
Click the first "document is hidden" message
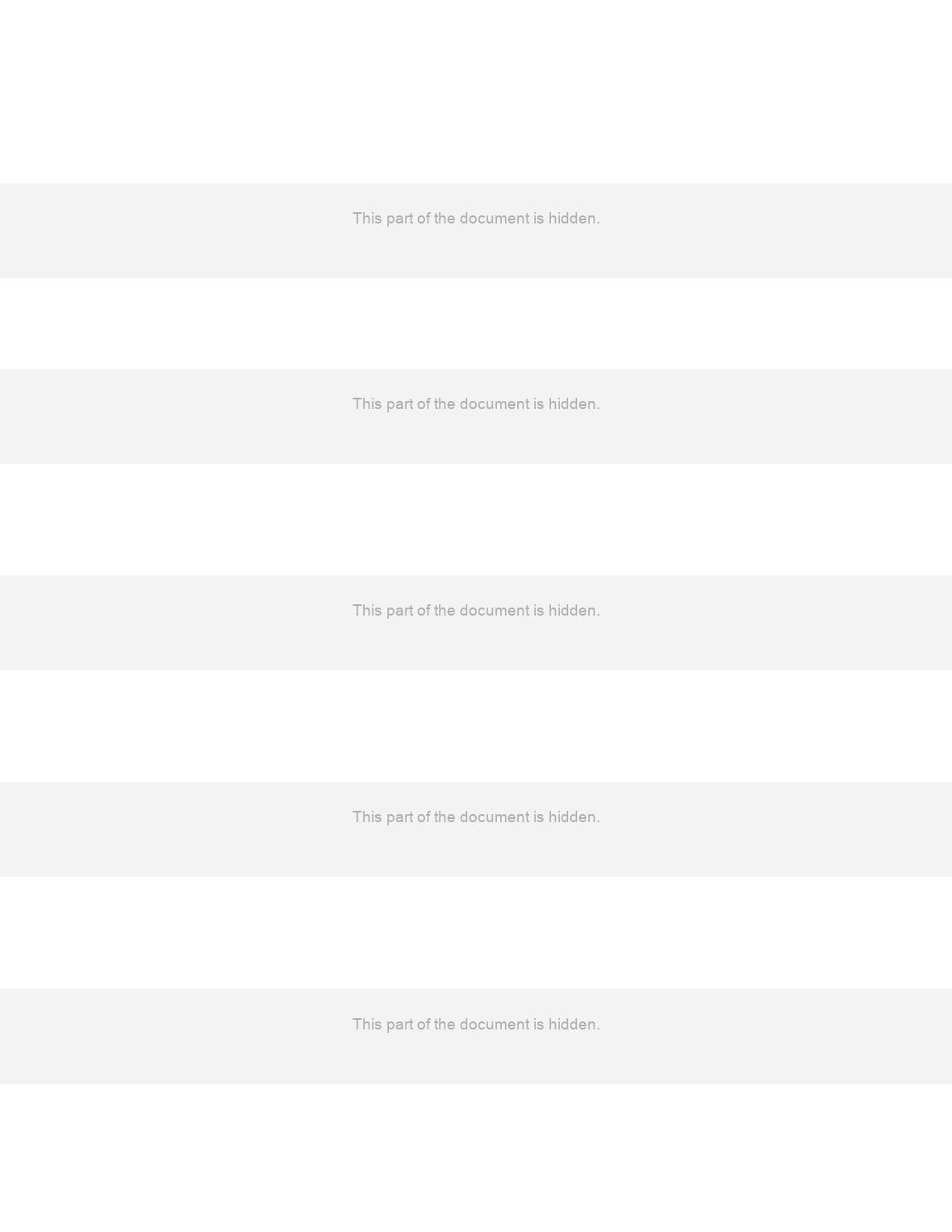click(476, 219)
